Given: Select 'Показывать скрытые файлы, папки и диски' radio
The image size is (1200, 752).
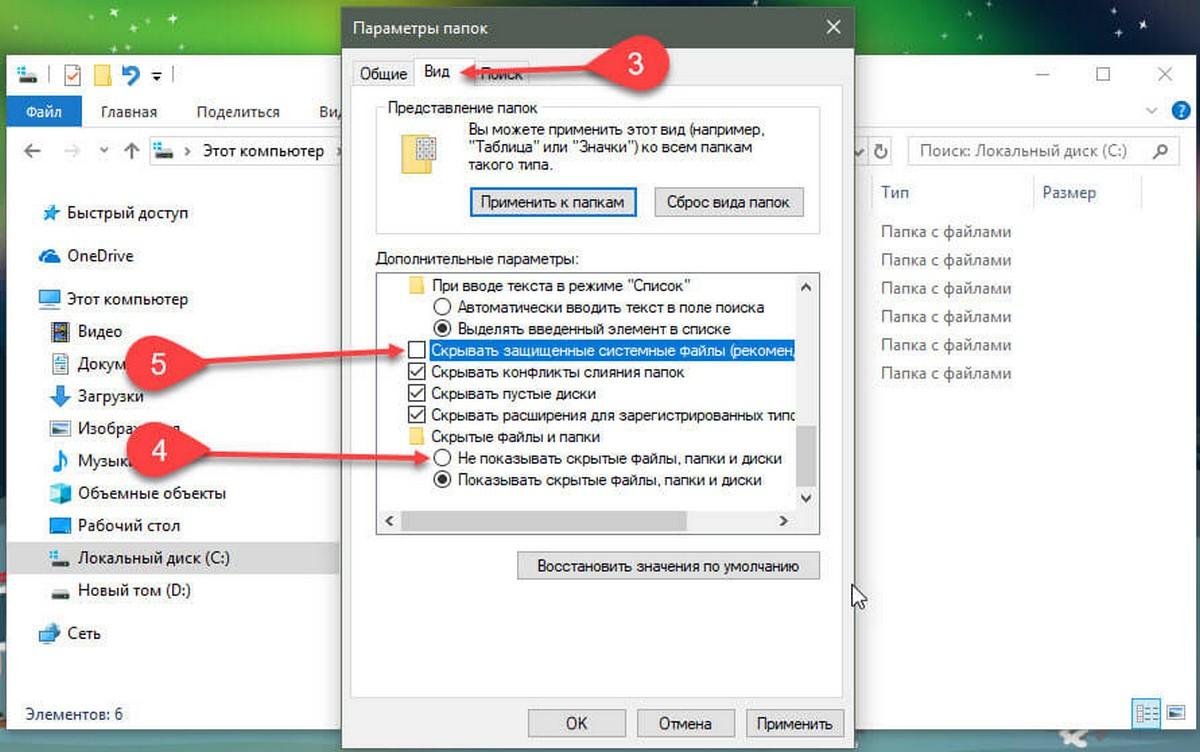Looking at the screenshot, I should [x=442, y=480].
